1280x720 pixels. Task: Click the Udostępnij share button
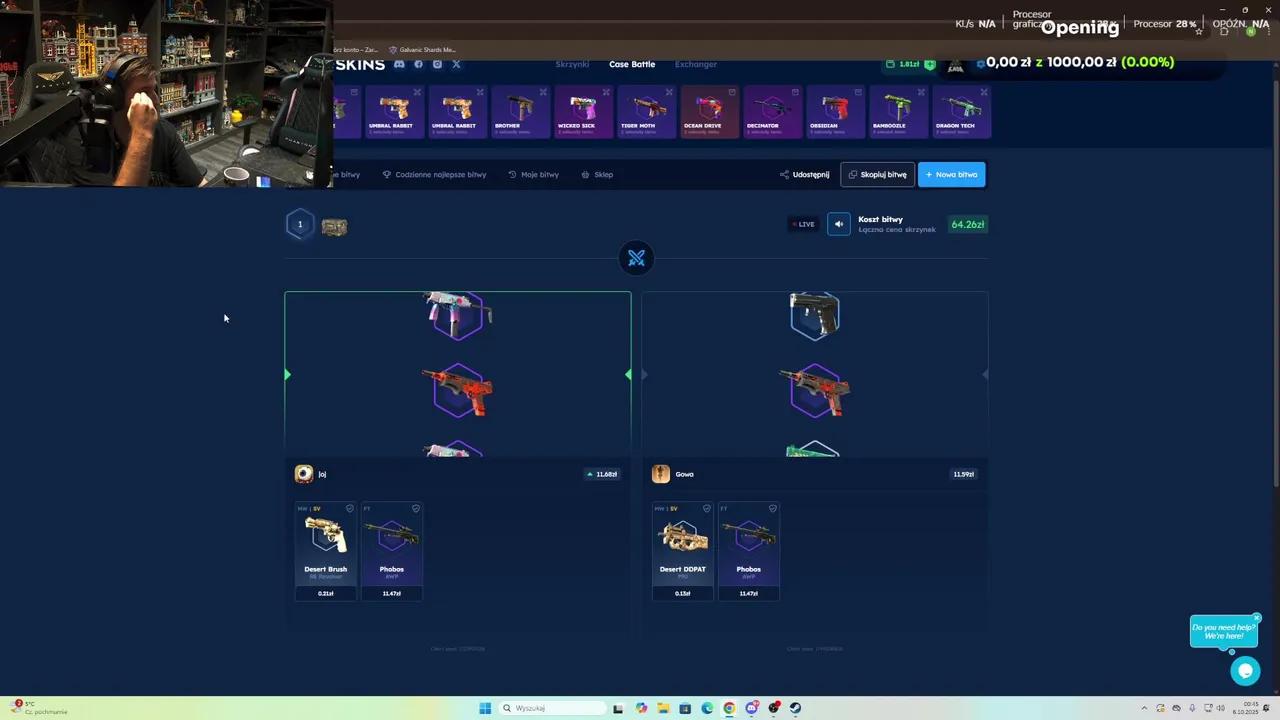tap(804, 175)
